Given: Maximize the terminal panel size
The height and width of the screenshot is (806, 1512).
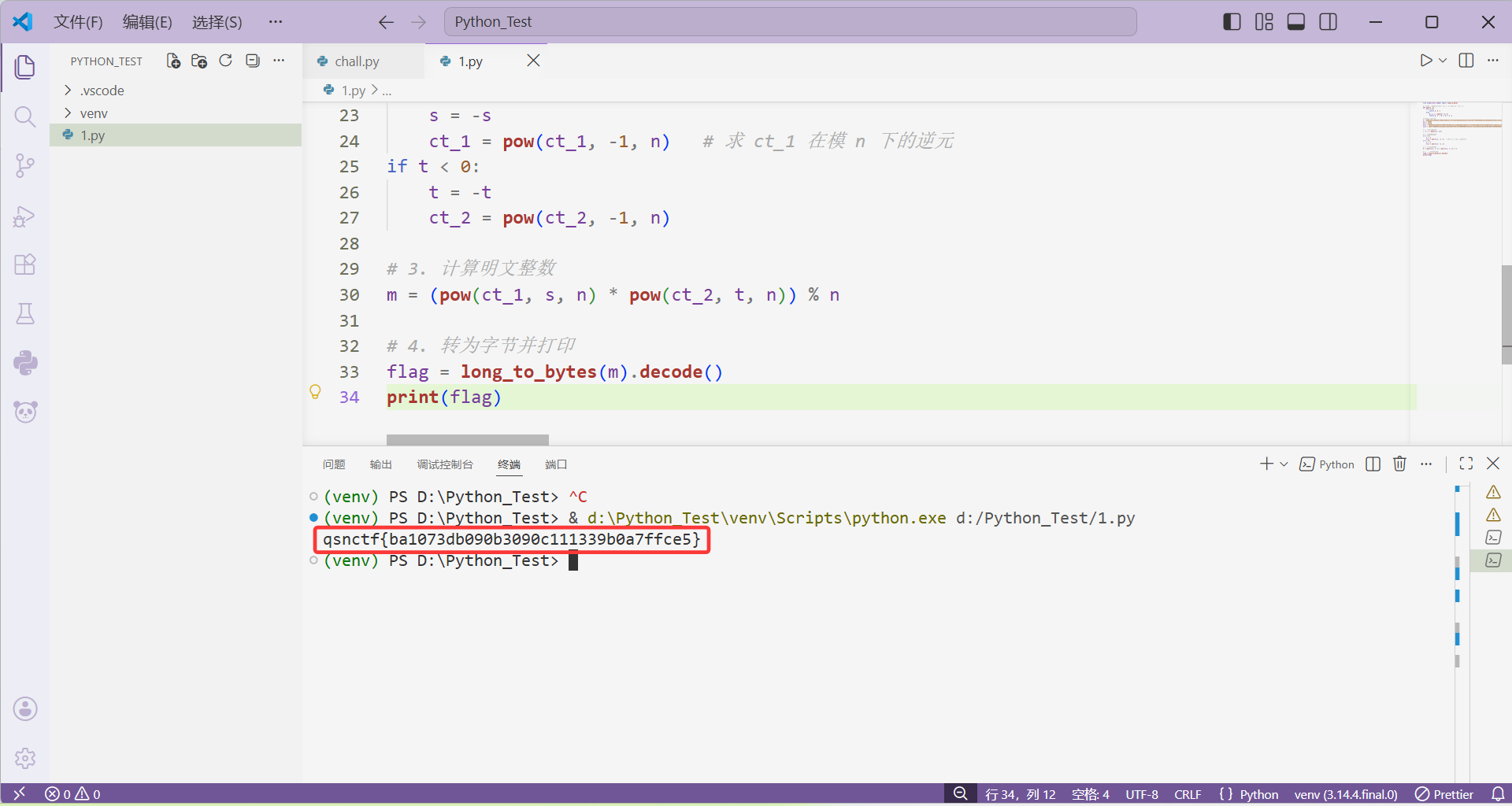Looking at the screenshot, I should [1466, 464].
